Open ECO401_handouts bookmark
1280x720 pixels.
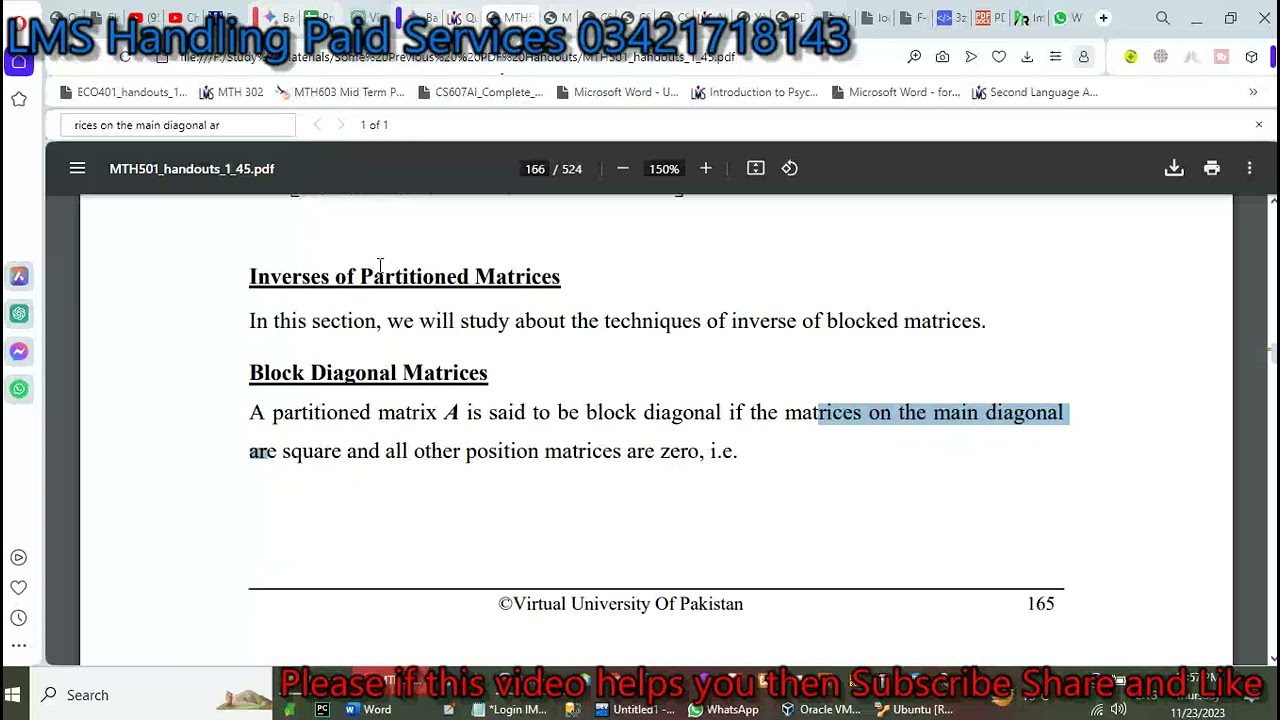[x=123, y=92]
